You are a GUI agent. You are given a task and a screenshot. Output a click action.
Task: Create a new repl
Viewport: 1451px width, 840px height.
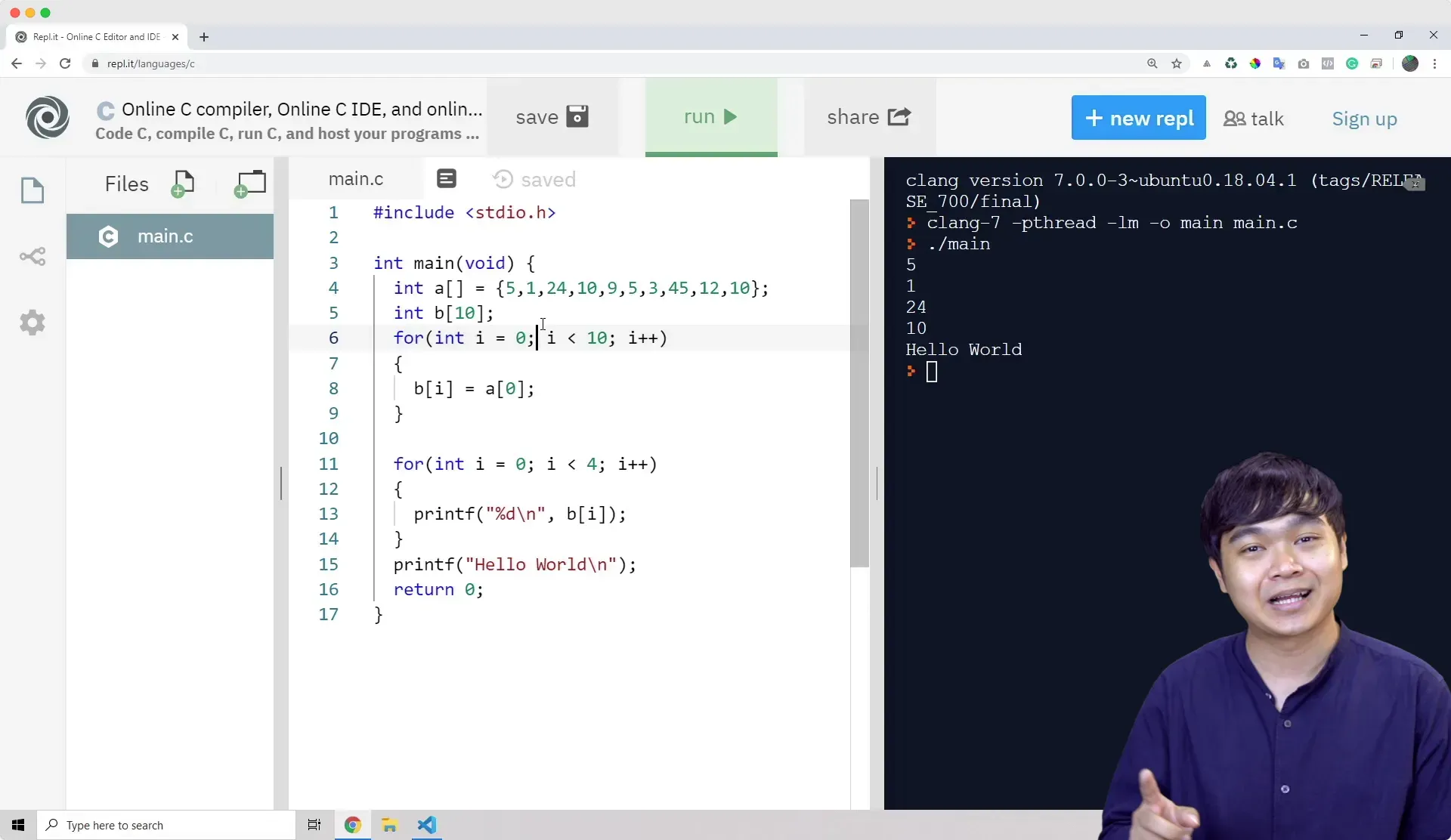point(1139,118)
